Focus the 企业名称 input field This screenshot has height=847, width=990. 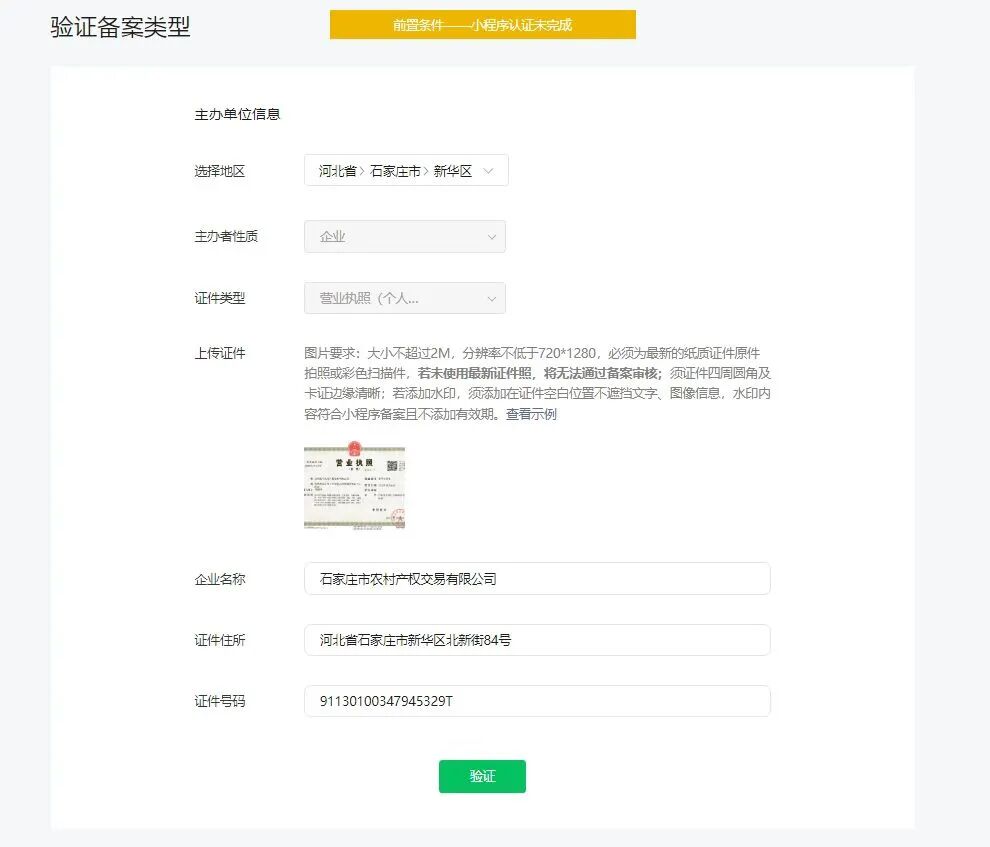(537, 579)
